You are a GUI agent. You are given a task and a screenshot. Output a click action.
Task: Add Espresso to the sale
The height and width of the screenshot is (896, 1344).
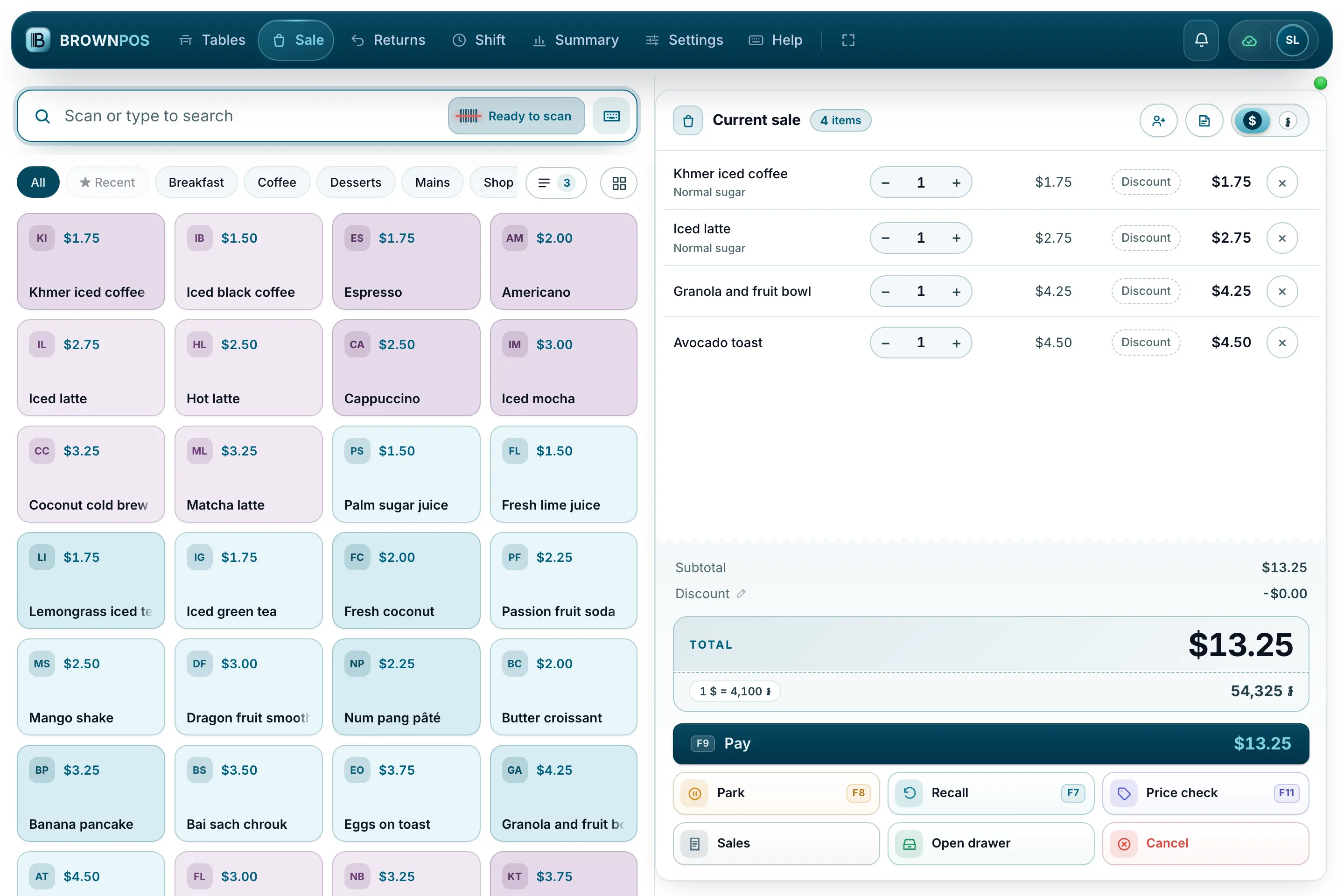pyautogui.click(x=406, y=262)
